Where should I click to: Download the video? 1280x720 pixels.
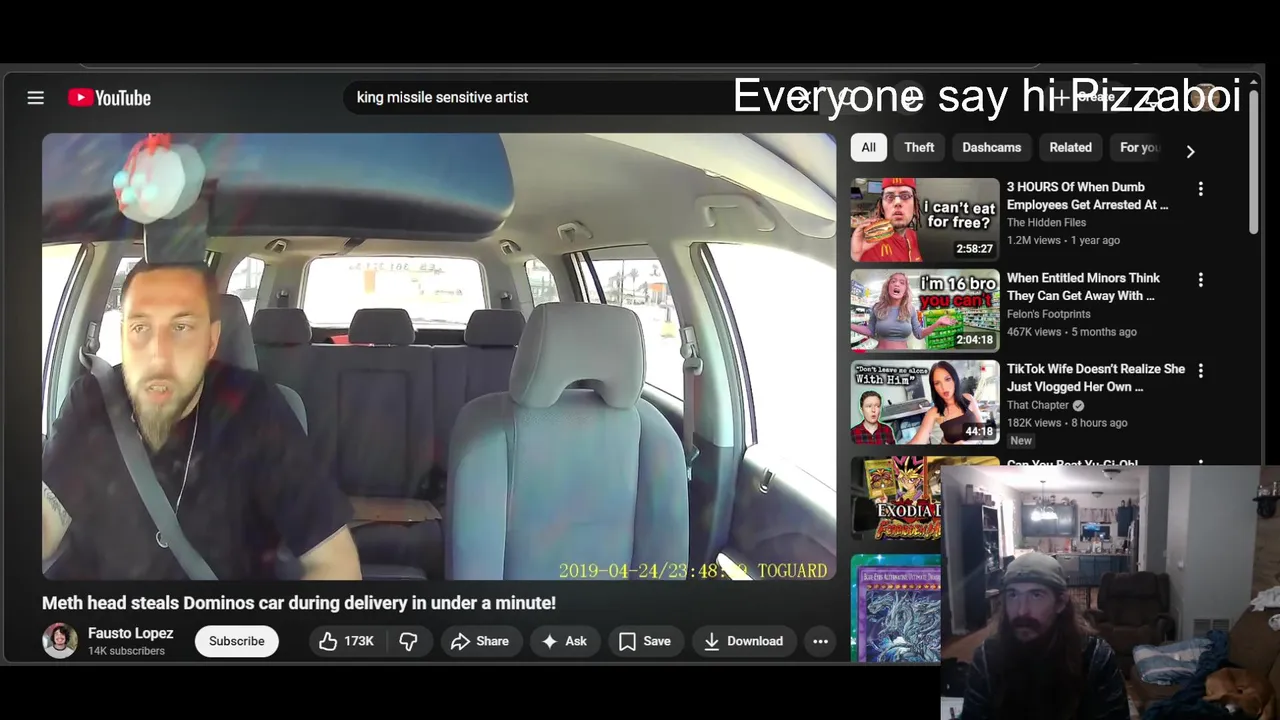coord(743,641)
